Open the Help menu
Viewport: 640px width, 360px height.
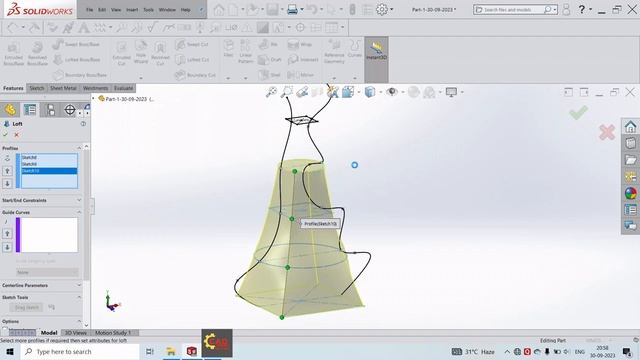[185, 9]
